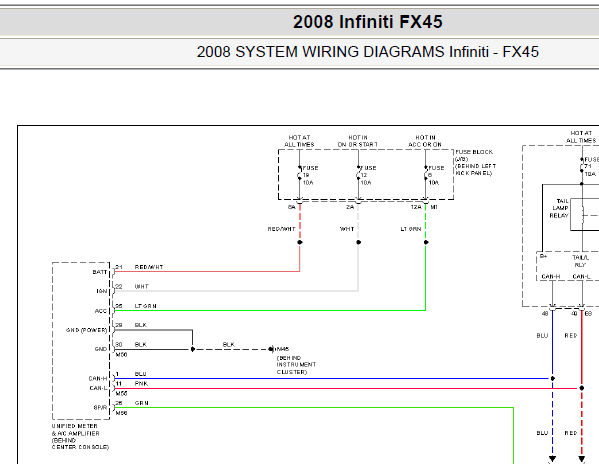This screenshot has width=599, height=464.
Task: Click the splice dot on the LT GRN wire
Action: click(x=426, y=242)
